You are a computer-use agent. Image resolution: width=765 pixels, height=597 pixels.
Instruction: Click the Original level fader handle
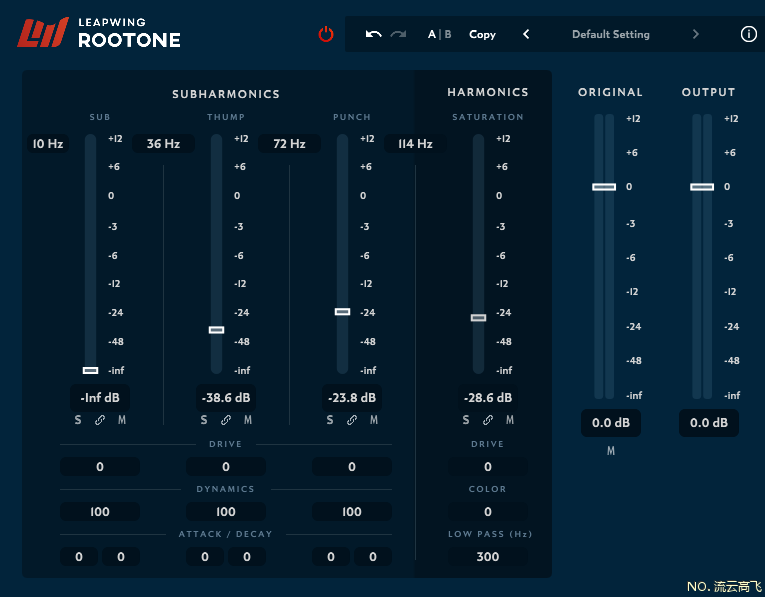coord(604,187)
